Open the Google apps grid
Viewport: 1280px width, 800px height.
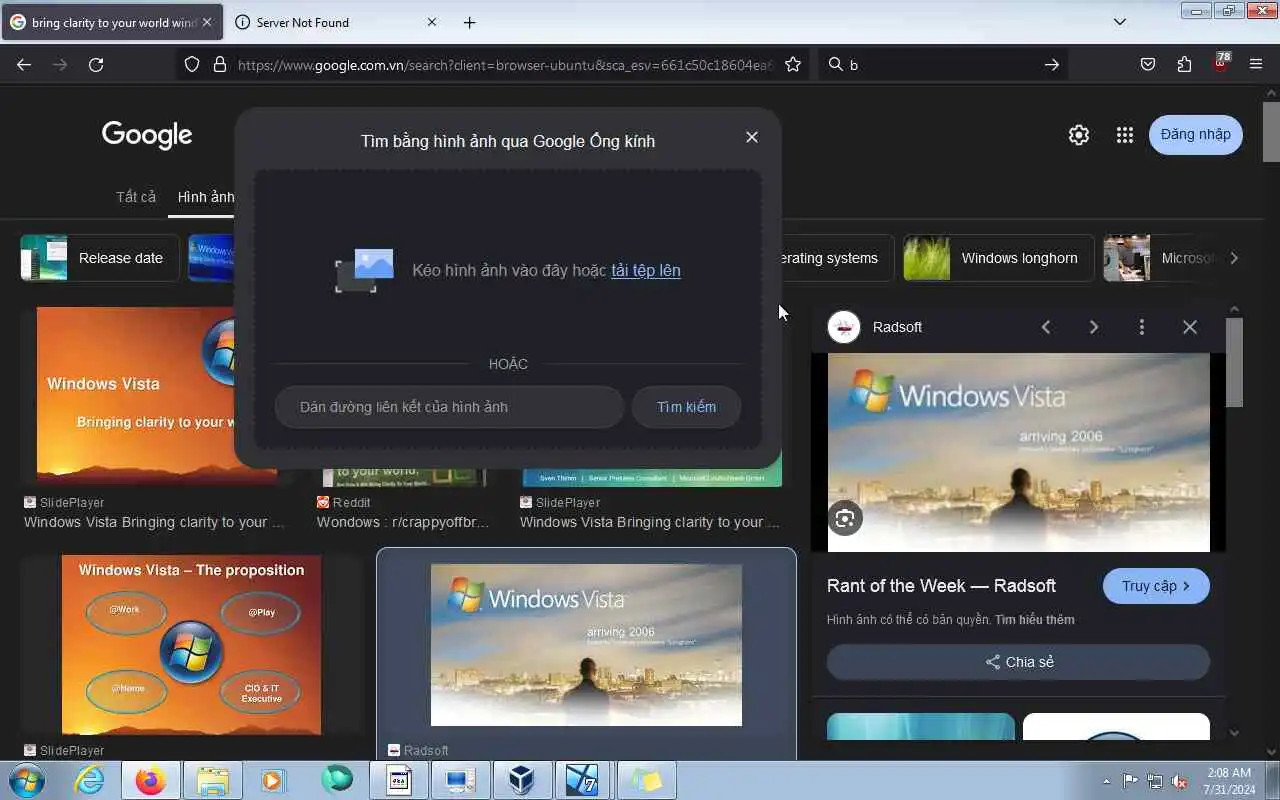click(x=1124, y=135)
